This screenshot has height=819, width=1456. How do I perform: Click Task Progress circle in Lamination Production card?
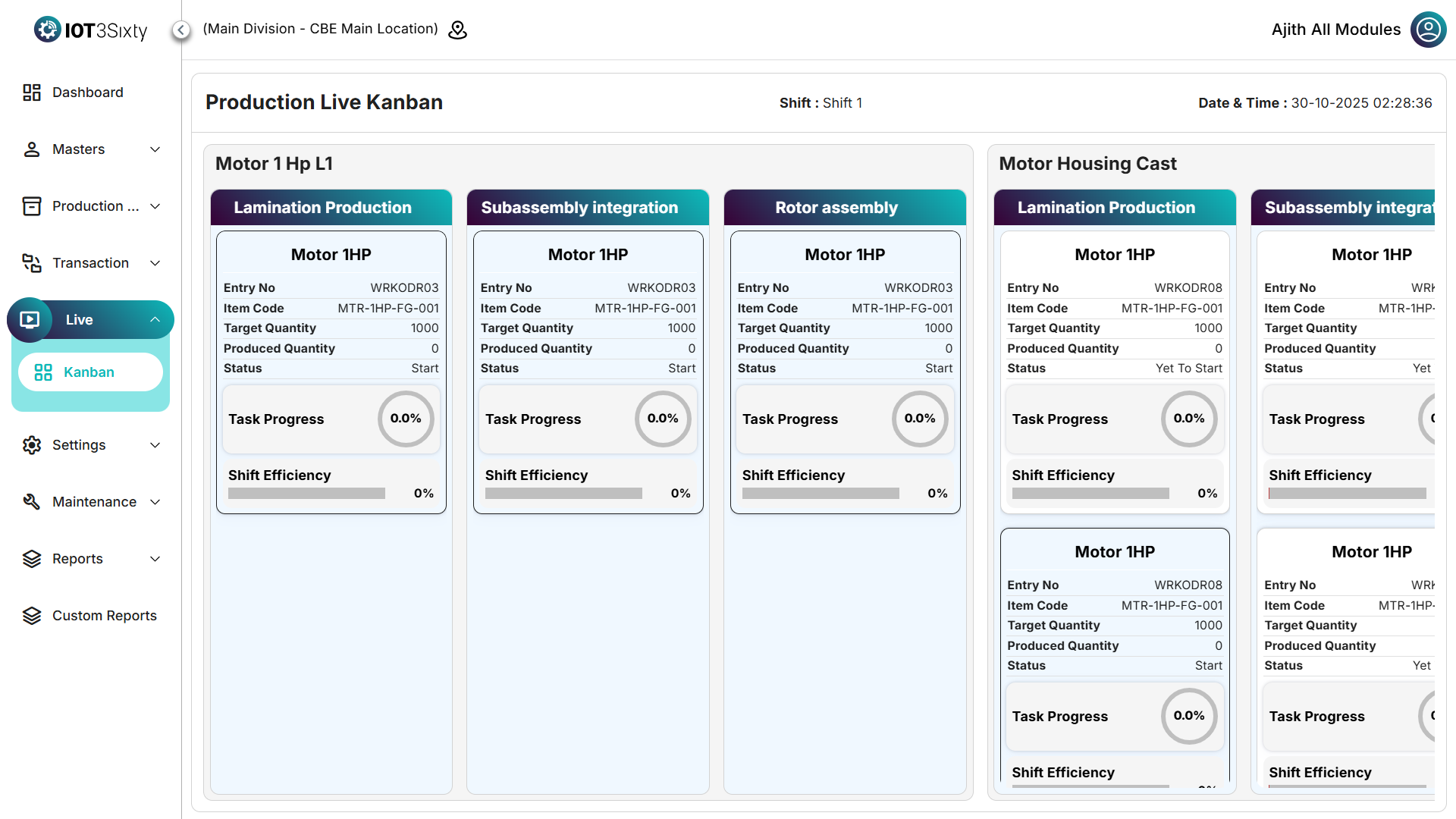tap(406, 419)
